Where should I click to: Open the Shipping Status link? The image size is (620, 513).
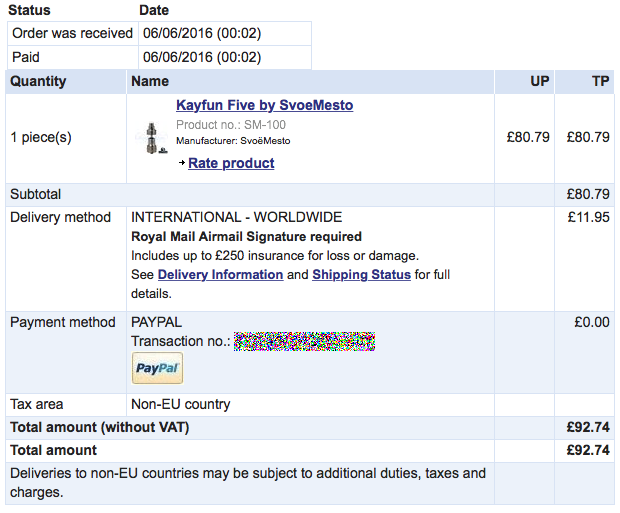361,274
